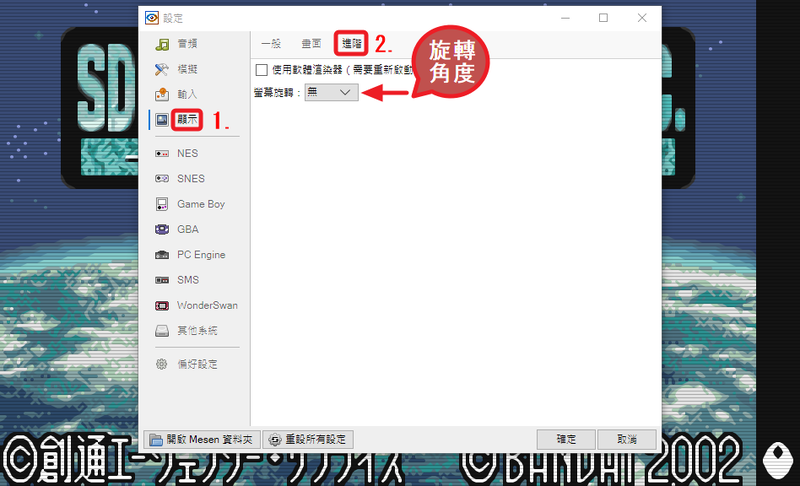Open the NES settings page
This screenshot has width=800, height=486.
click(188, 154)
